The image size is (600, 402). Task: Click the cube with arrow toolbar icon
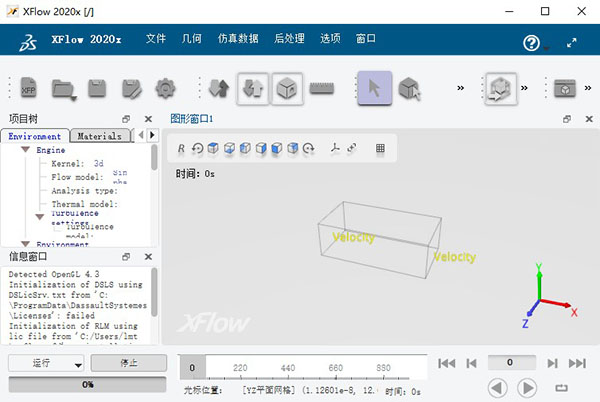click(501, 89)
